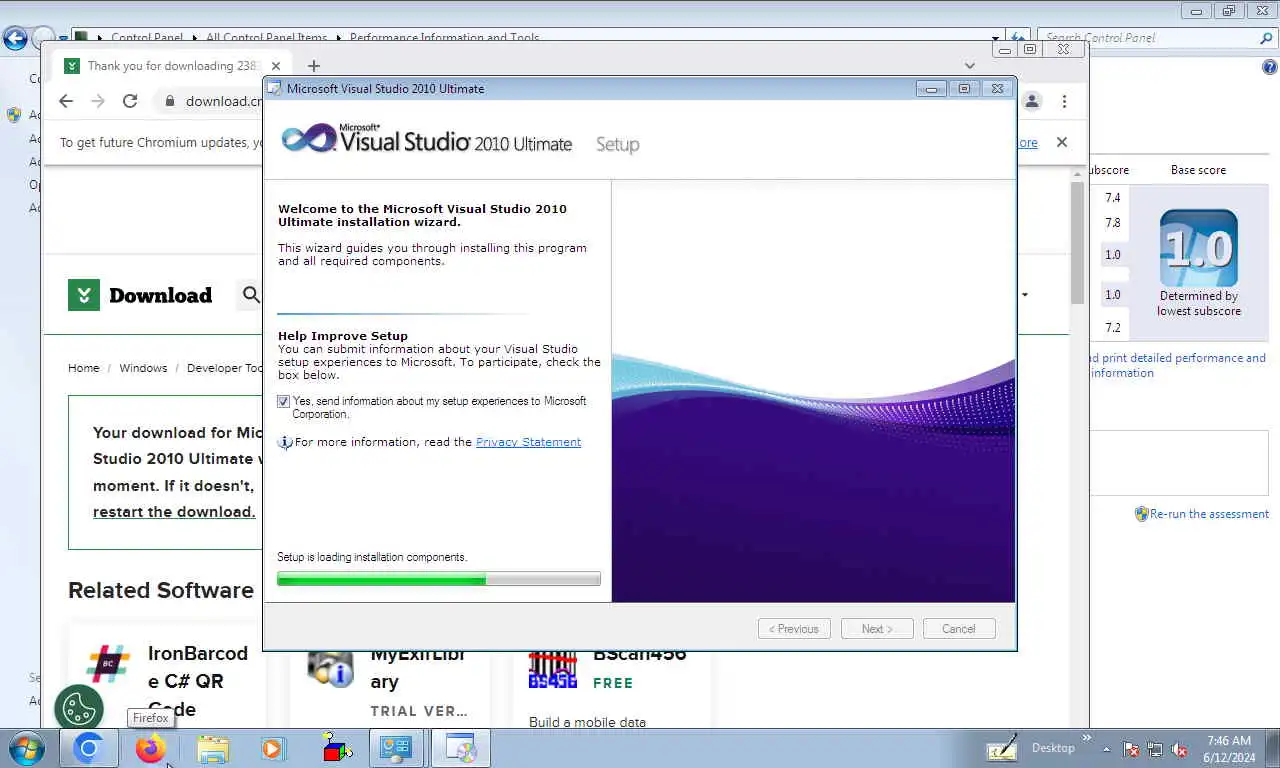Click the search magnifier on Download site
1280x768 pixels.
click(x=251, y=294)
